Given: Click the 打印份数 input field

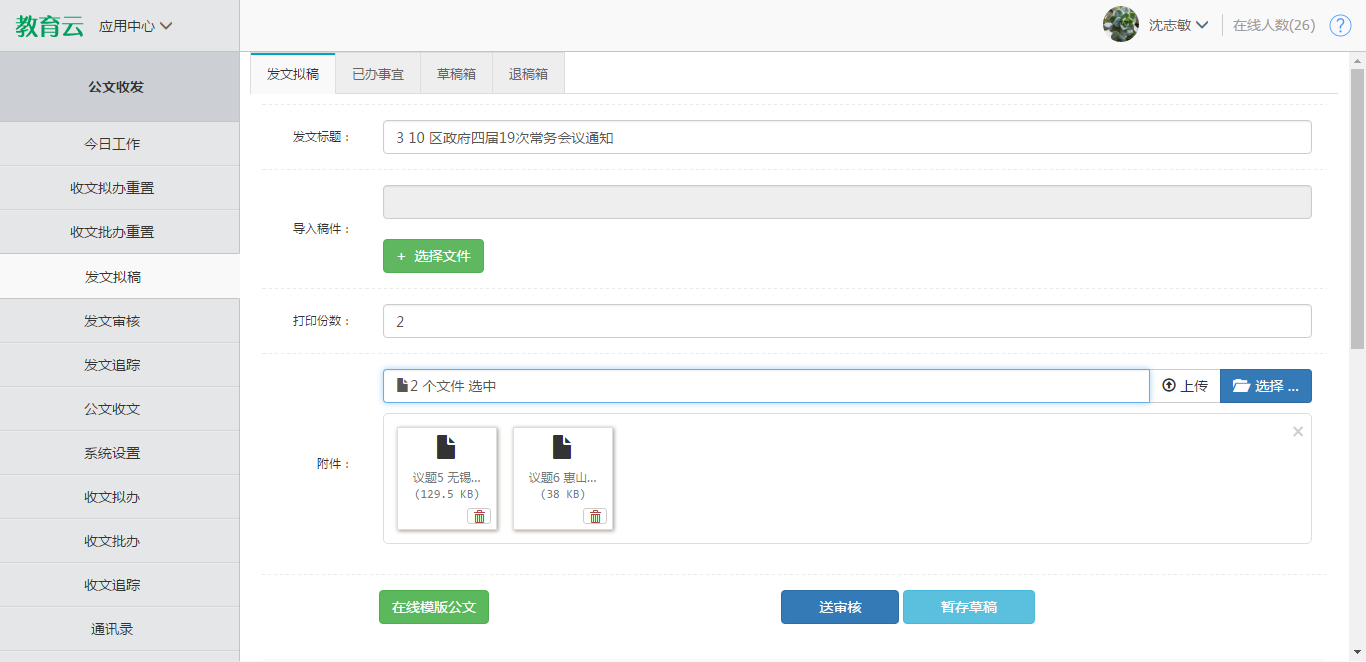Looking at the screenshot, I should click(x=846, y=321).
